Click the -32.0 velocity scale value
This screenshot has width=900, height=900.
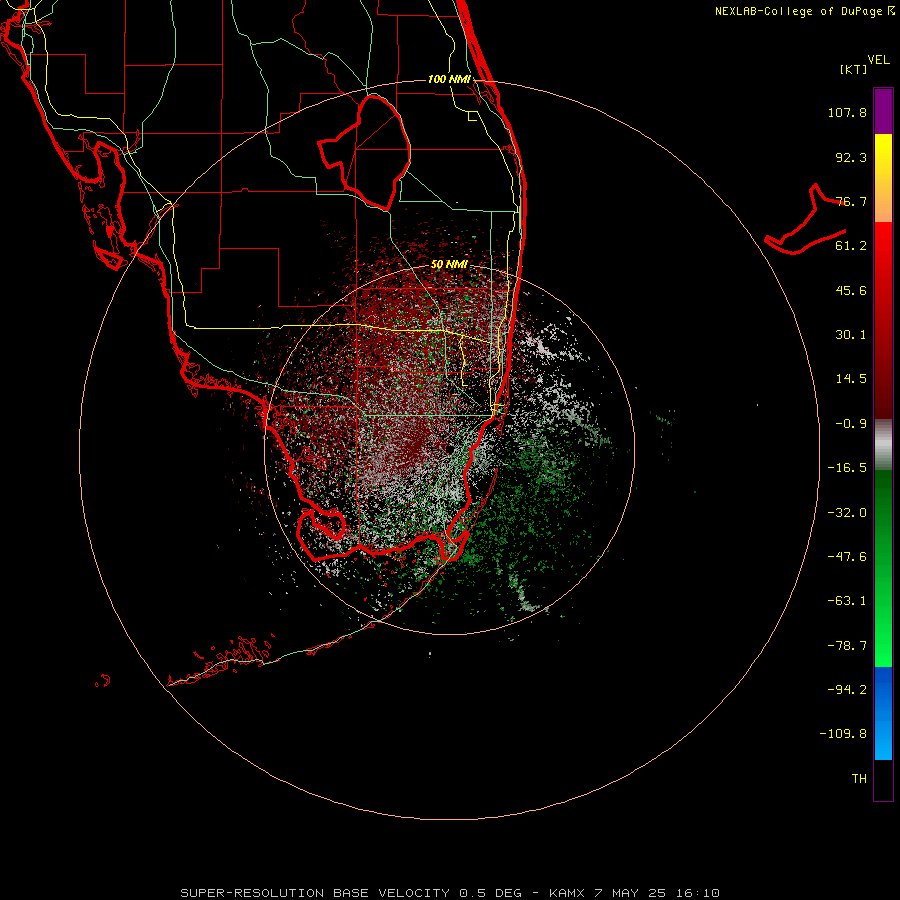tap(847, 513)
